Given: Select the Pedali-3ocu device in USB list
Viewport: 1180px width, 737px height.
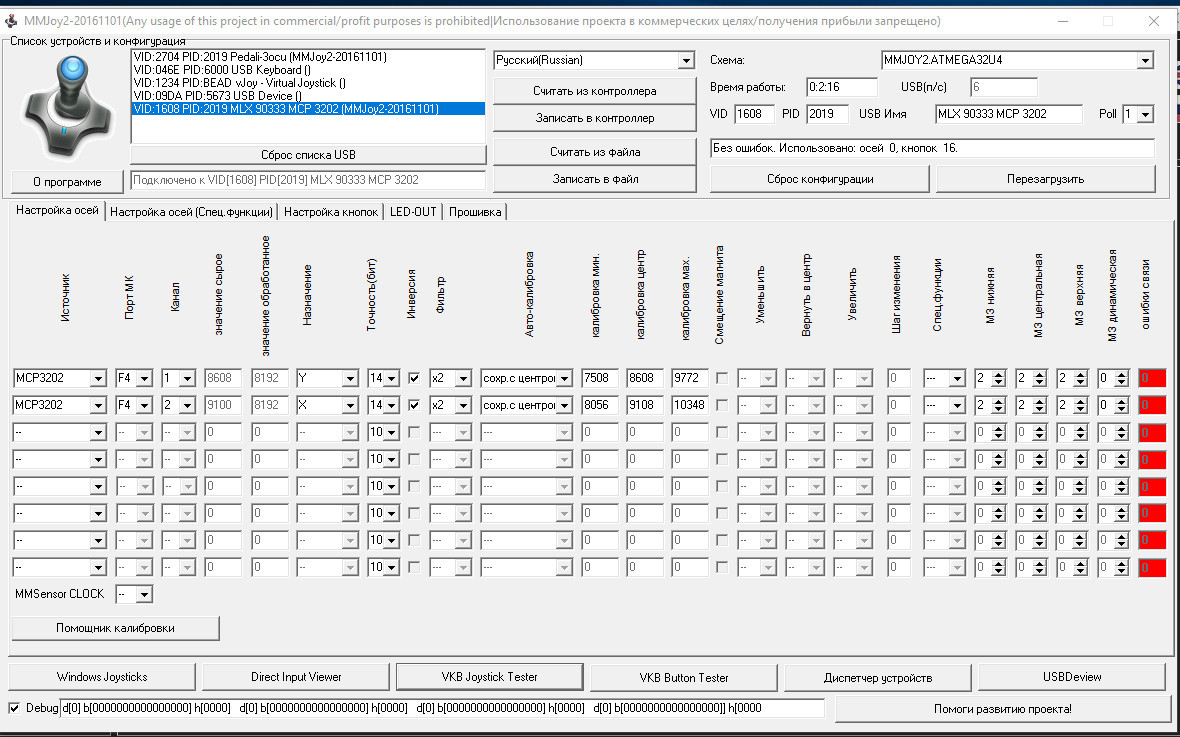Looking at the screenshot, I should point(308,57).
